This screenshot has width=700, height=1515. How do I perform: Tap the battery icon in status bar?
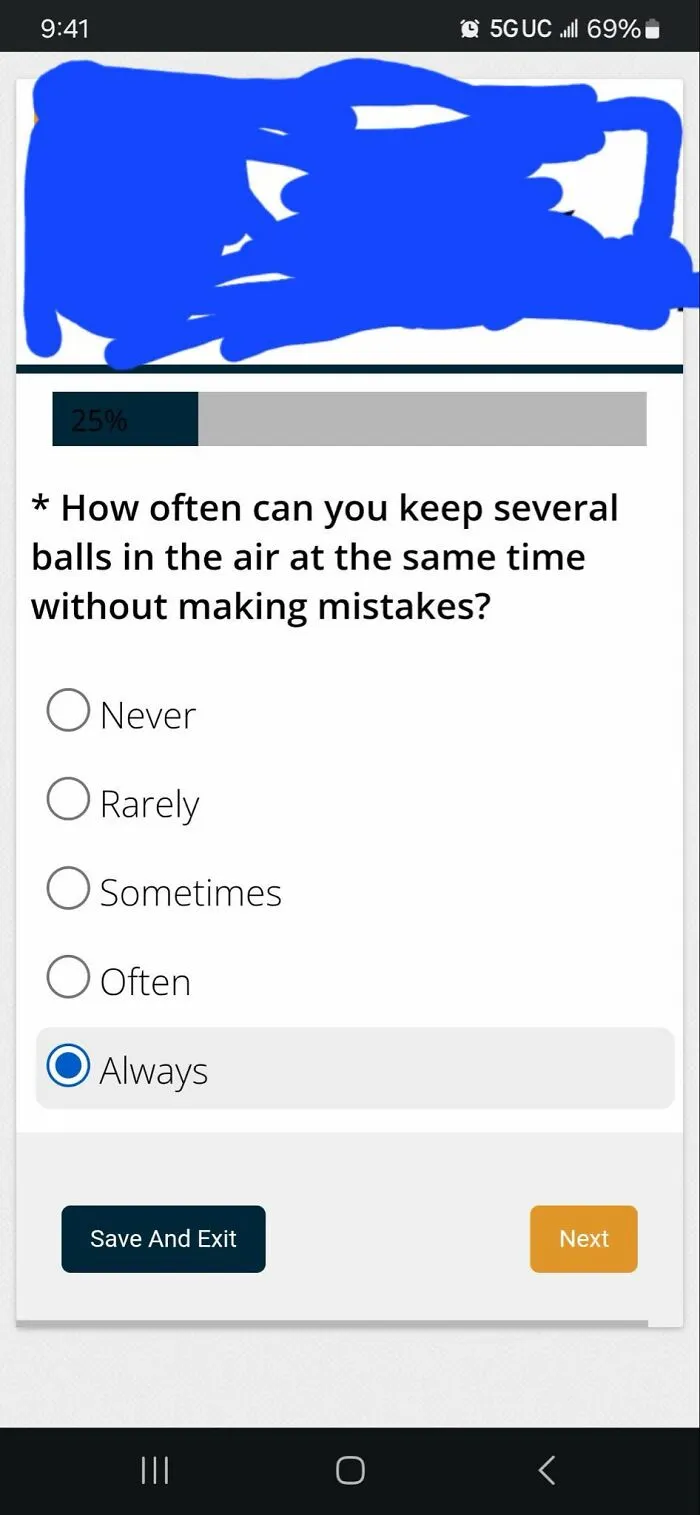coord(652,29)
